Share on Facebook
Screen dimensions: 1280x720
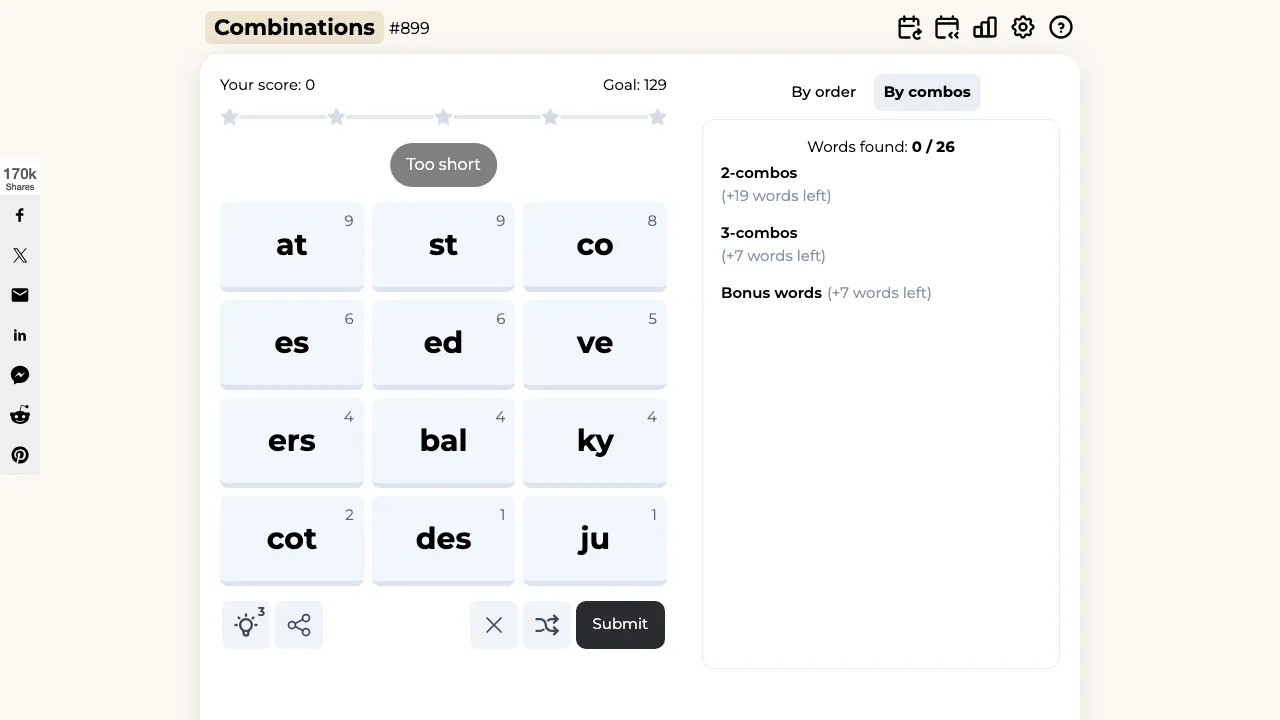pyautogui.click(x=20, y=215)
